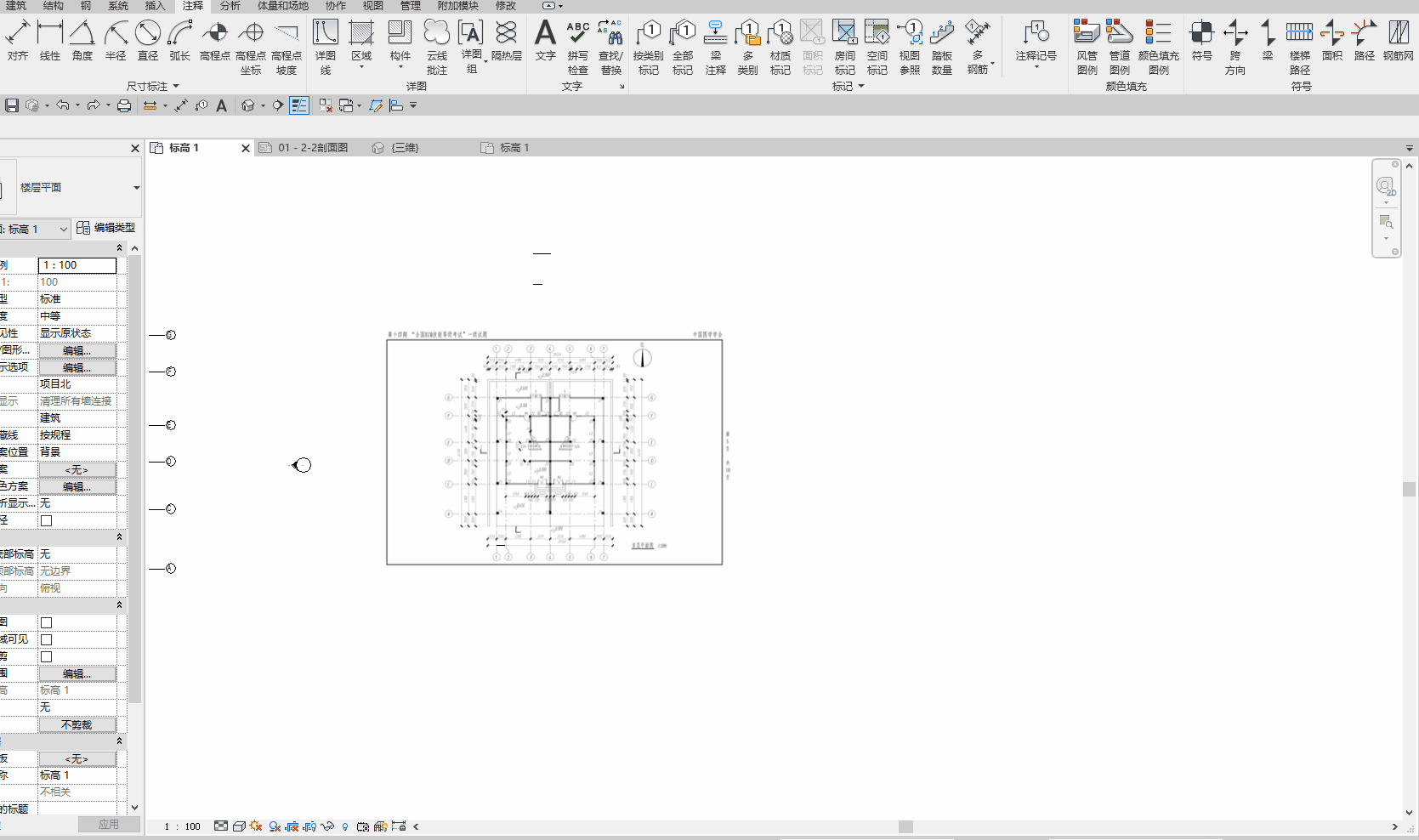This screenshot has height=840, width=1419.
Task: Click 钢筋网 fabric symbol tool
Action: (x=1399, y=41)
